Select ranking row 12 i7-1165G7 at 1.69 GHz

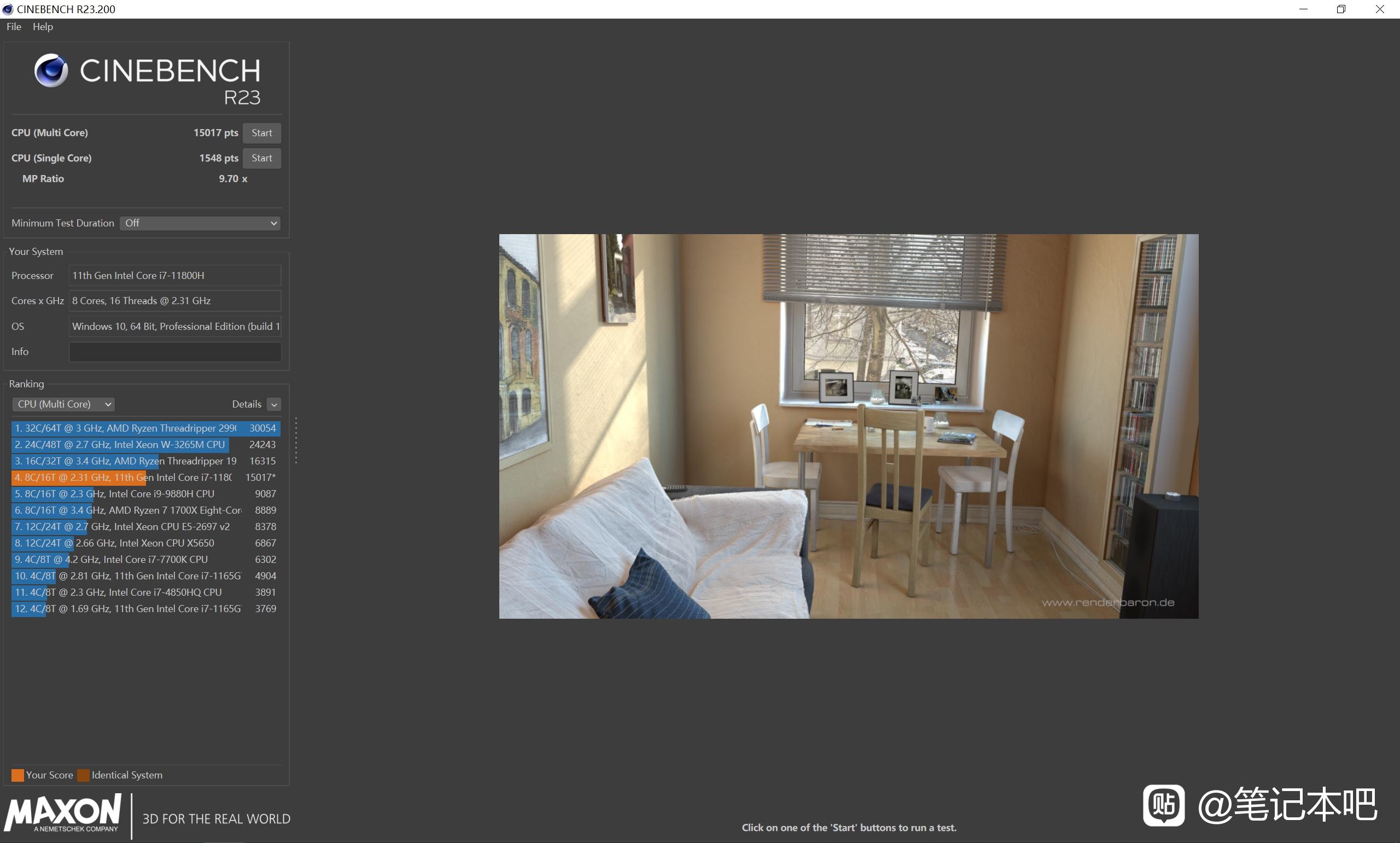(146, 609)
